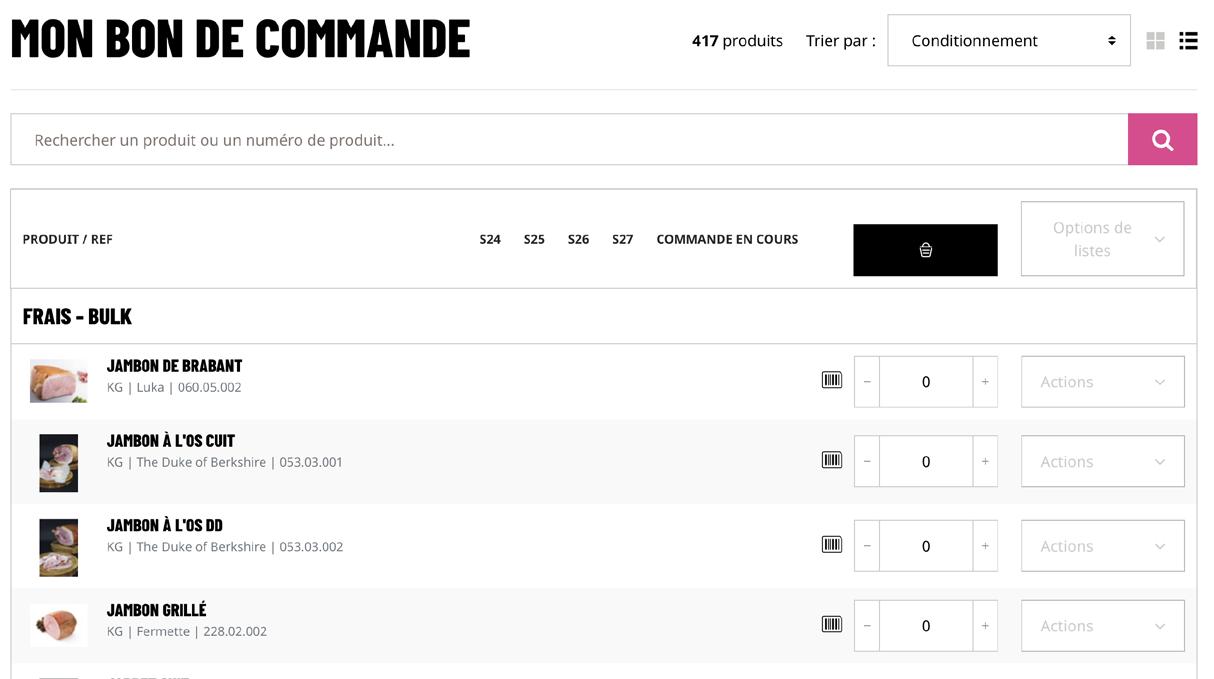
Task: Switch to list view layout
Action: pyautogui.click(x=1188, y=41)
